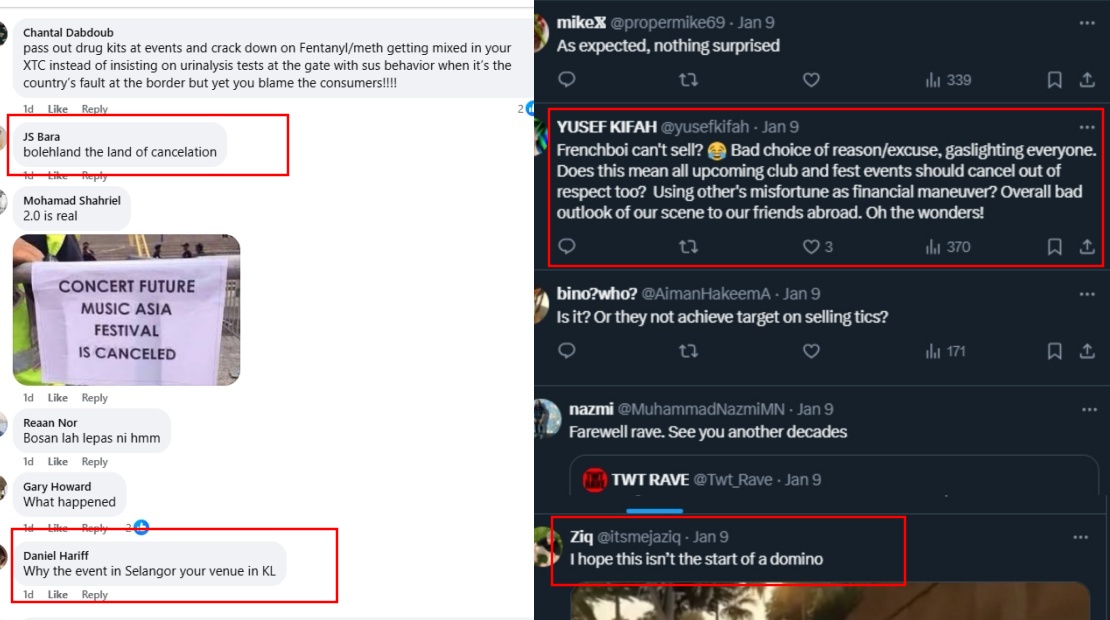Retweet mikeX's post

(688, 80)
